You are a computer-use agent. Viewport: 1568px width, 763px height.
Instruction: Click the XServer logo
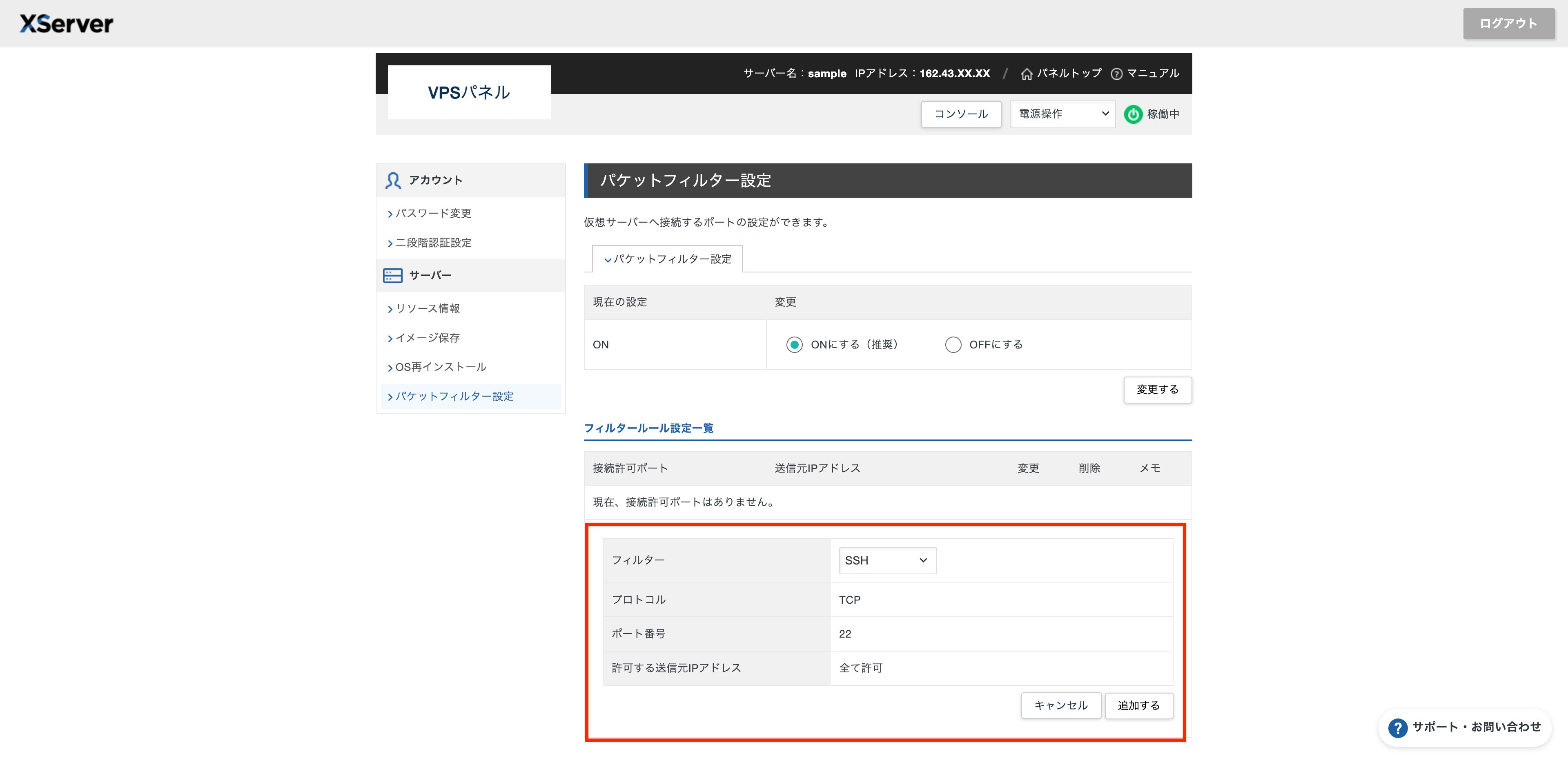tap(65, 23)
